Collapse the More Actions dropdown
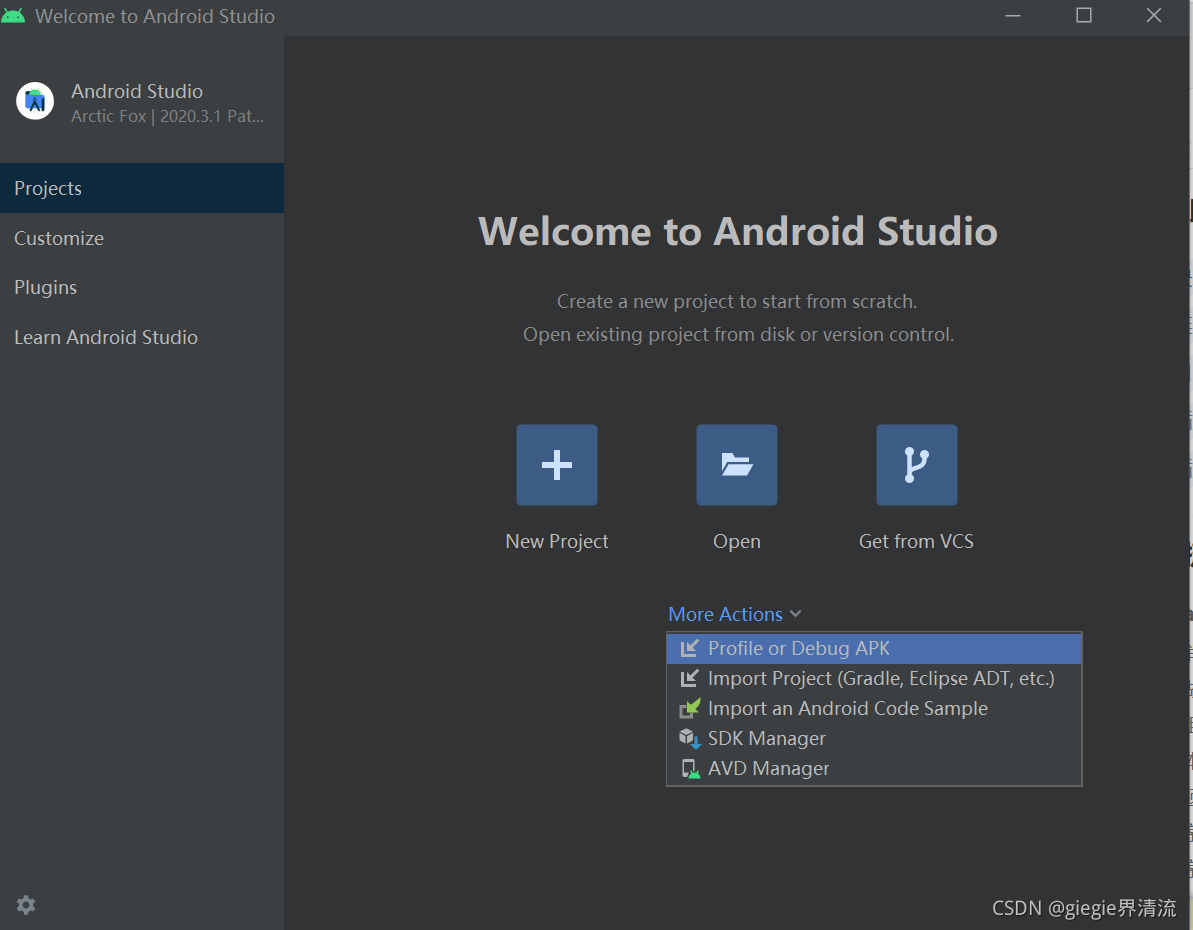Image resolution: width=1193 pixels, height=930 pixels. [734, 614]
